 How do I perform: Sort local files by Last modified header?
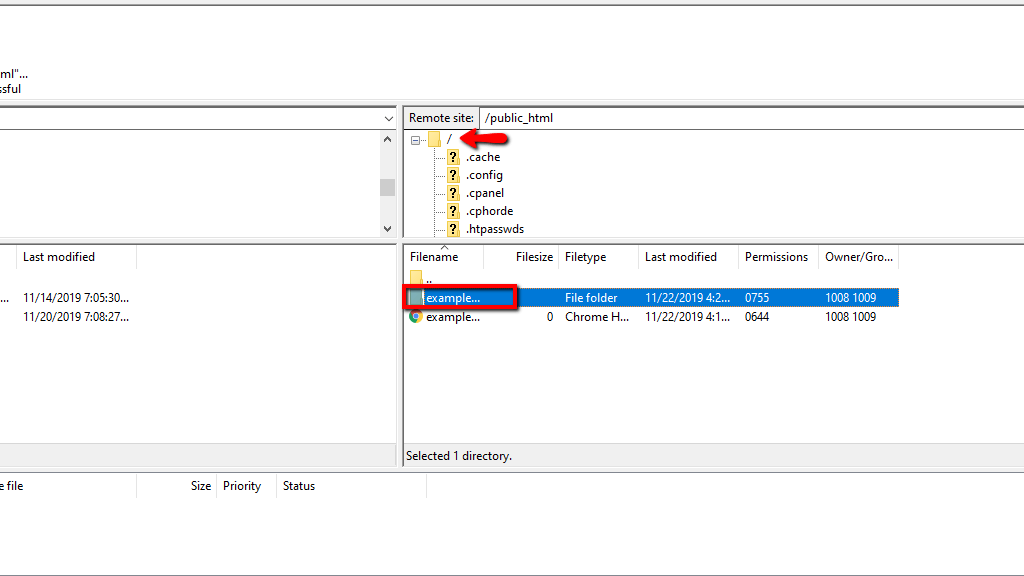click(x=76, y=257)
